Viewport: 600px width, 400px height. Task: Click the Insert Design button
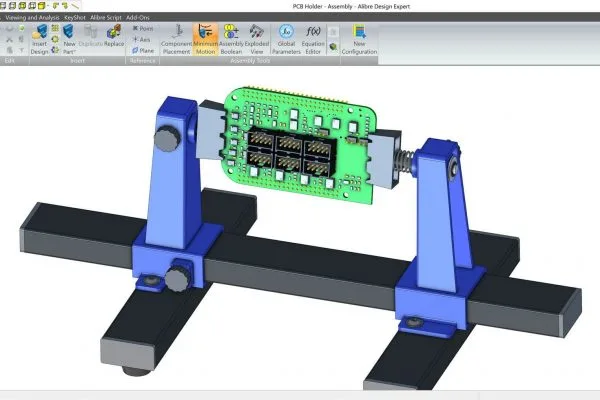coord(39,39)
